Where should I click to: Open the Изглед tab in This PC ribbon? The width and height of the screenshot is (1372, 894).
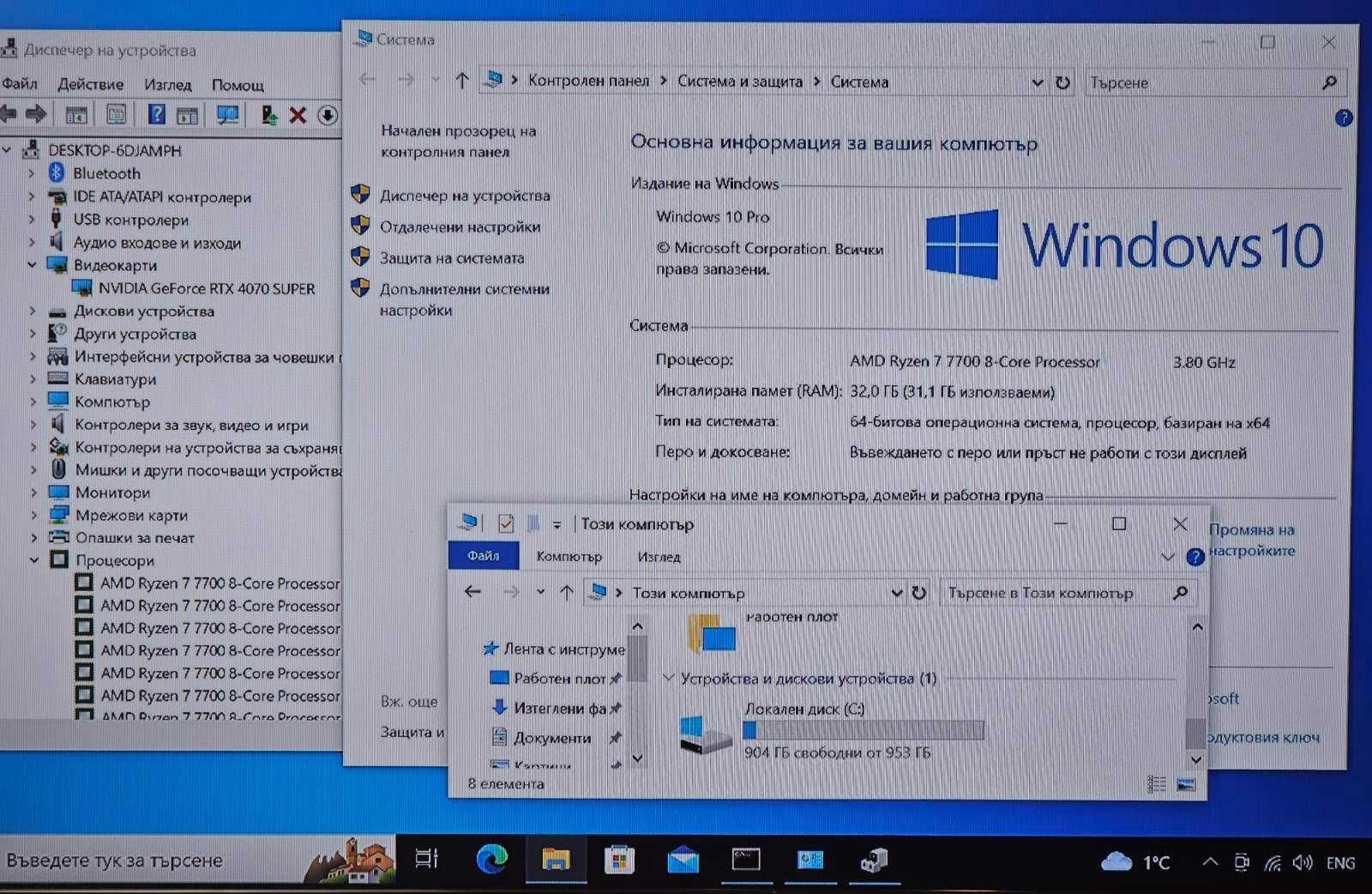click(659, 557)
